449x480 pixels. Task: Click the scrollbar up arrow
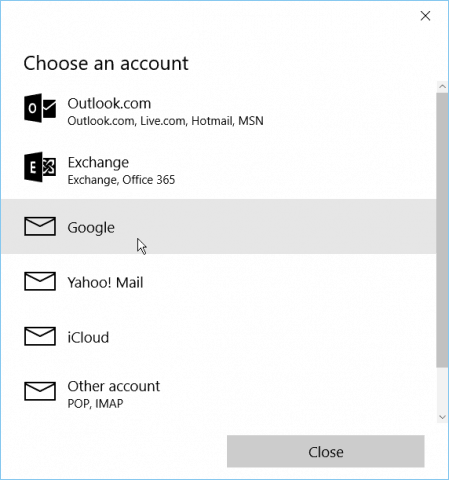(442, 87)
